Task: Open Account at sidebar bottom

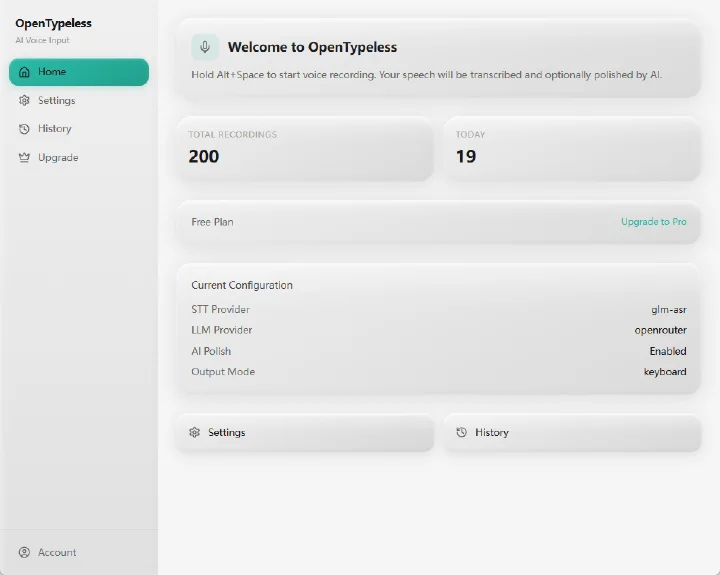Action: pos(79,552)
